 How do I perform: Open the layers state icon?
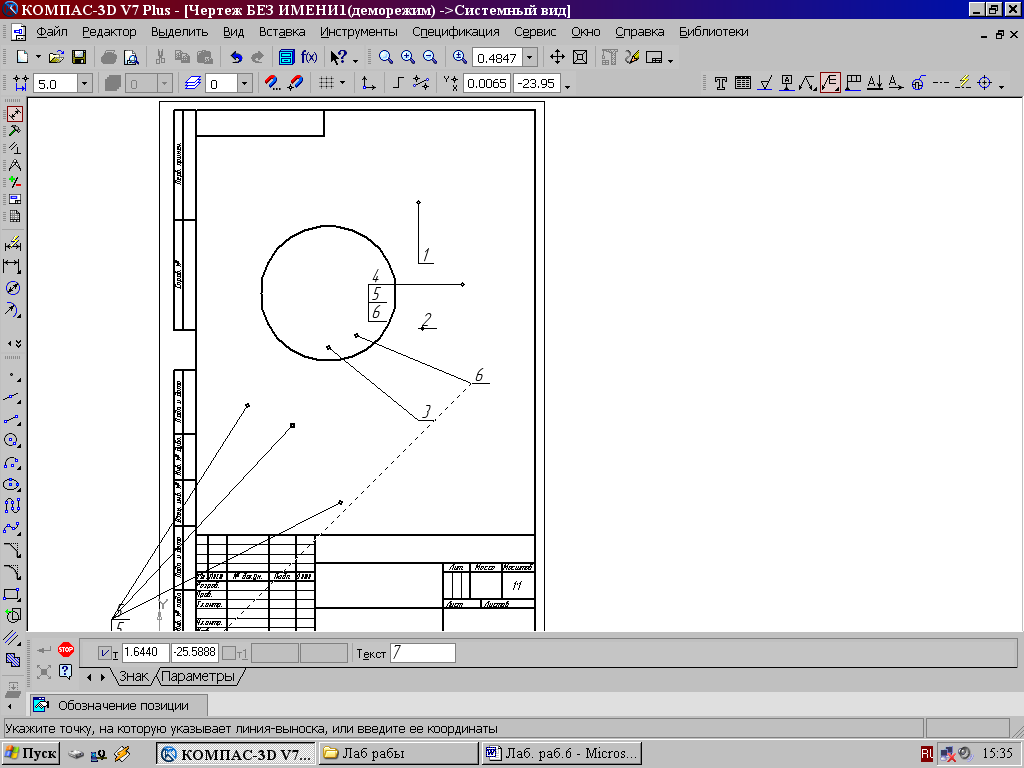193,84
